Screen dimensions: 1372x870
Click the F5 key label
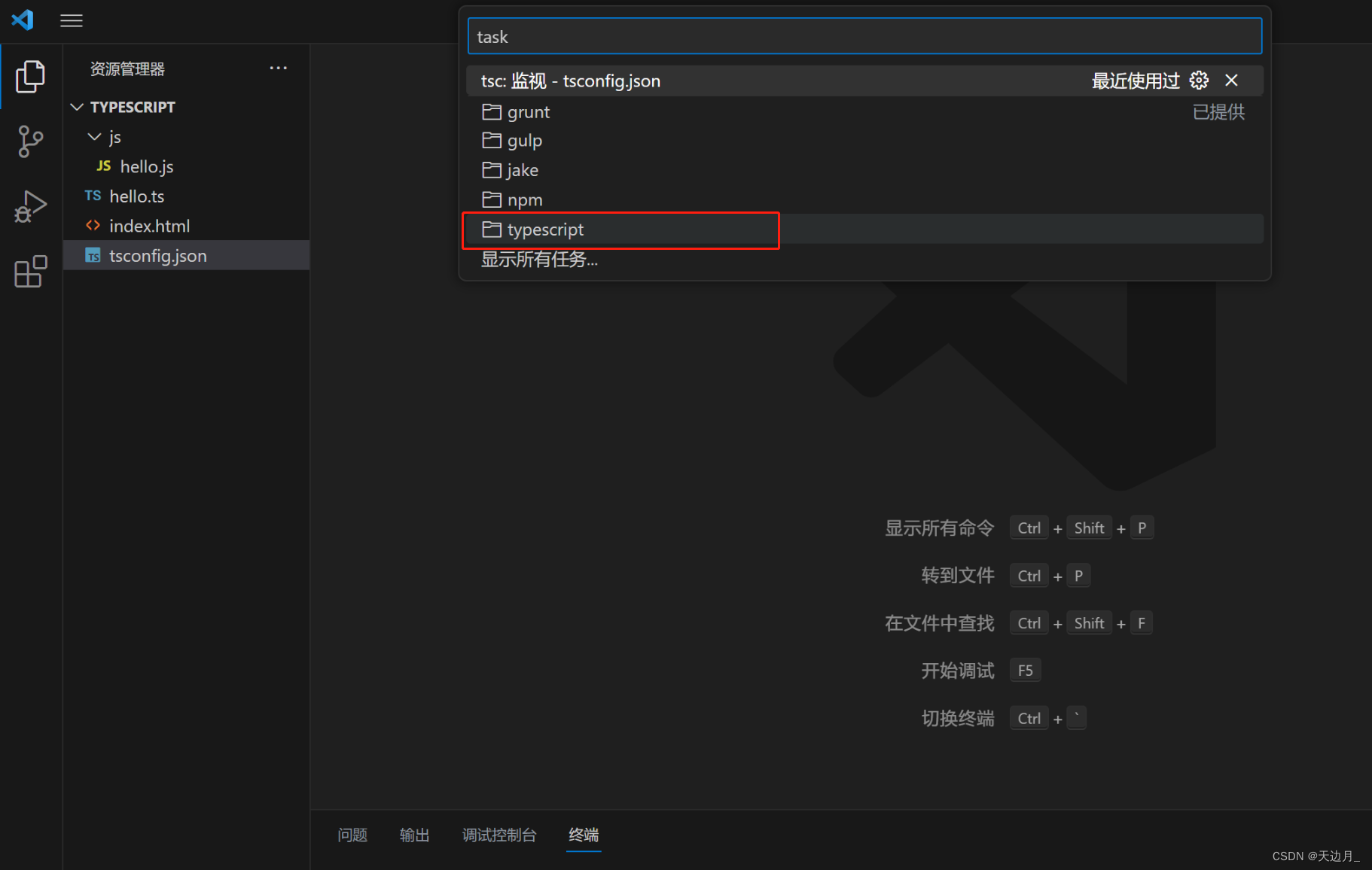pos(1025,670)
